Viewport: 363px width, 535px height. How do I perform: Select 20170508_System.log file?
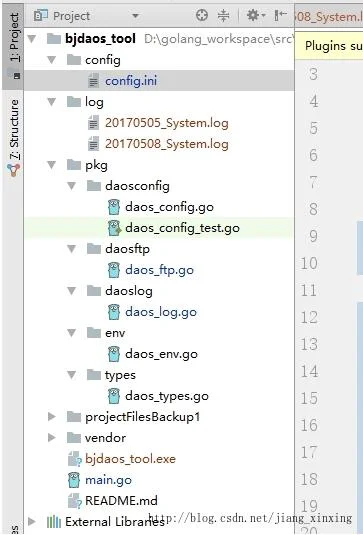166,144
